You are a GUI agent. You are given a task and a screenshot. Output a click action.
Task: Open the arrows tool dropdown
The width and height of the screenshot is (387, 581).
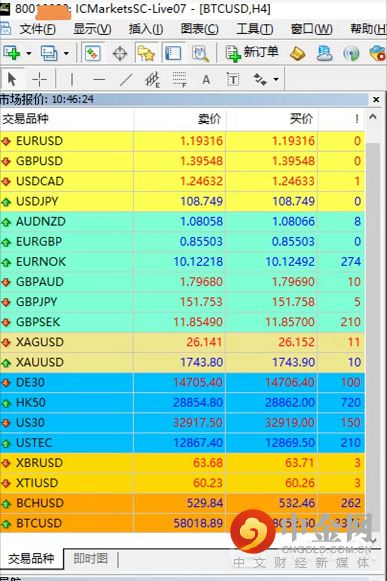click(276, 79)
